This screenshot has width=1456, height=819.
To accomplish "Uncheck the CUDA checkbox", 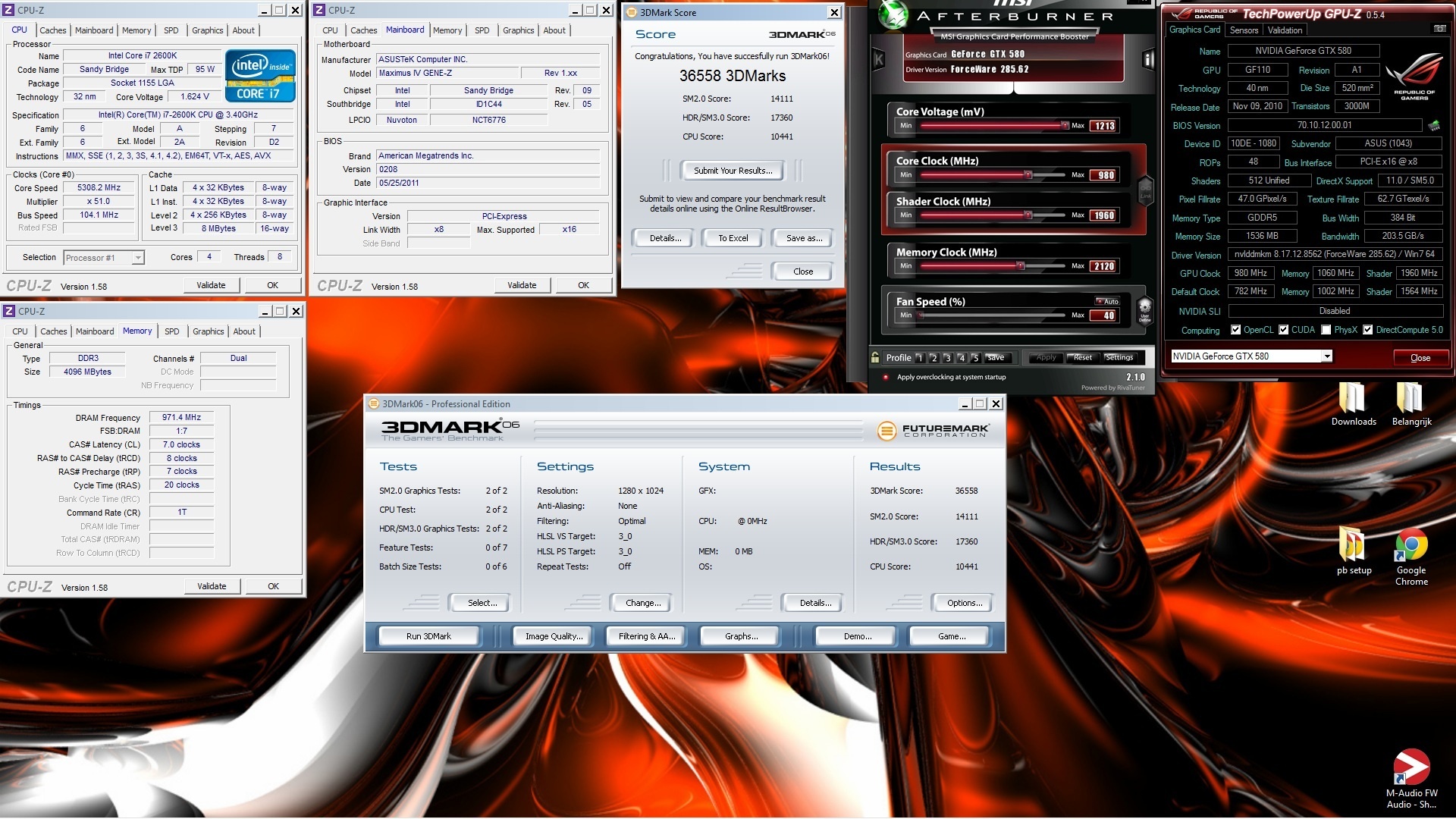I will (1283, 330).
